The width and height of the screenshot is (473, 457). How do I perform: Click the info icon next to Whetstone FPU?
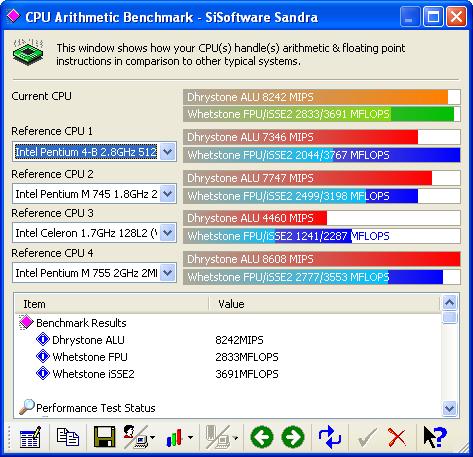point(43,356)
